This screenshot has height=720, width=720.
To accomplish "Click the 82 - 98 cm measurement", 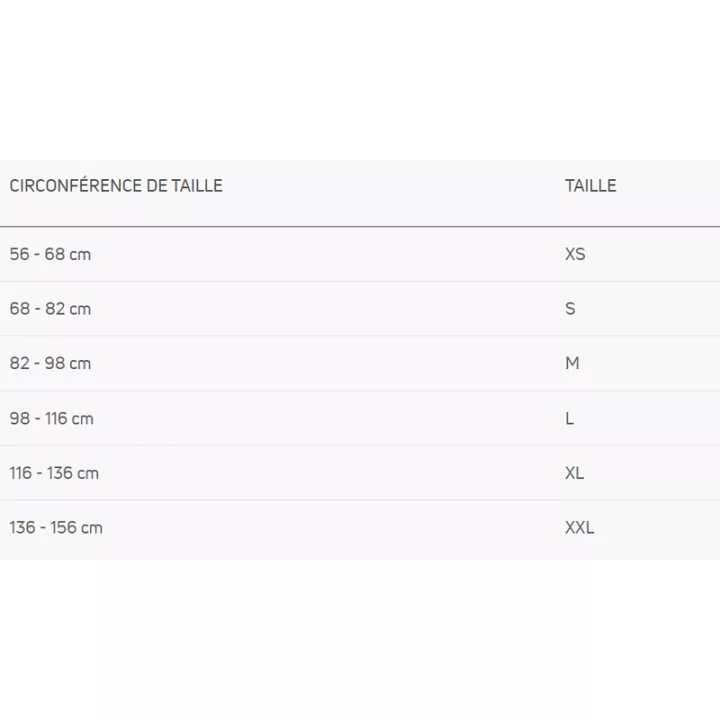I will click(x=50, y=364).
